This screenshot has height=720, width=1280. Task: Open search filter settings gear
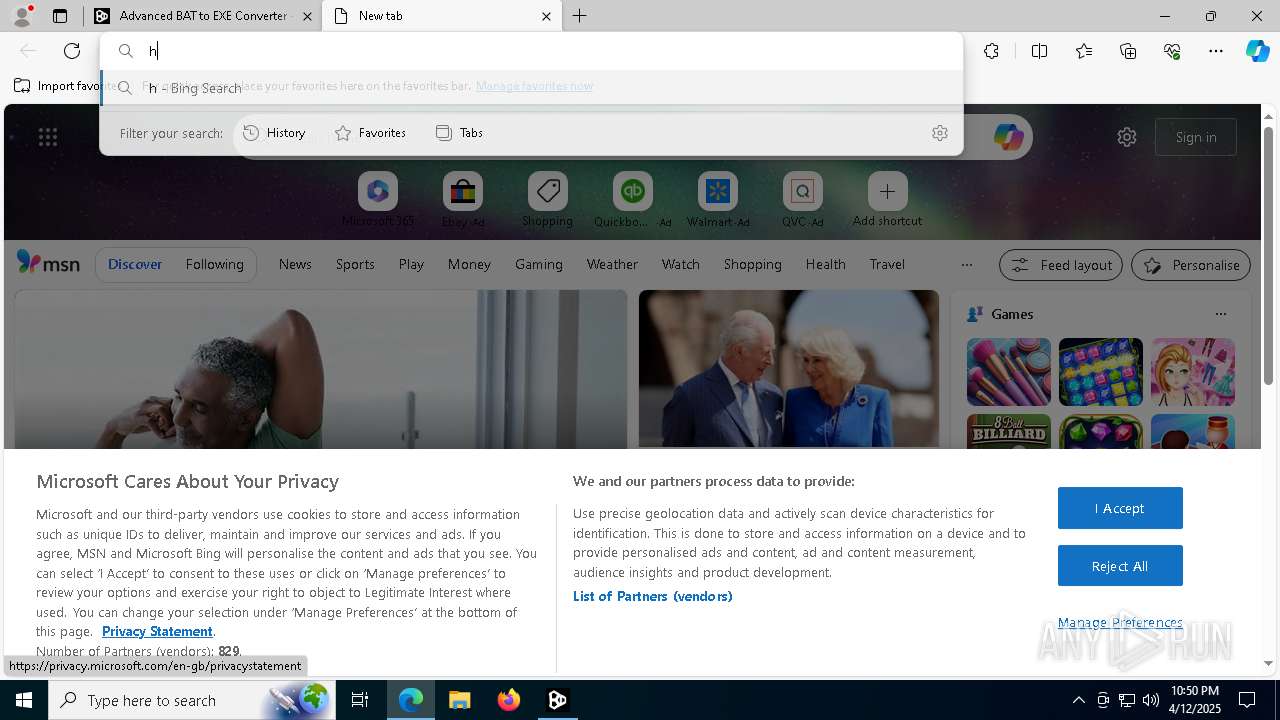tap(940, 133)
